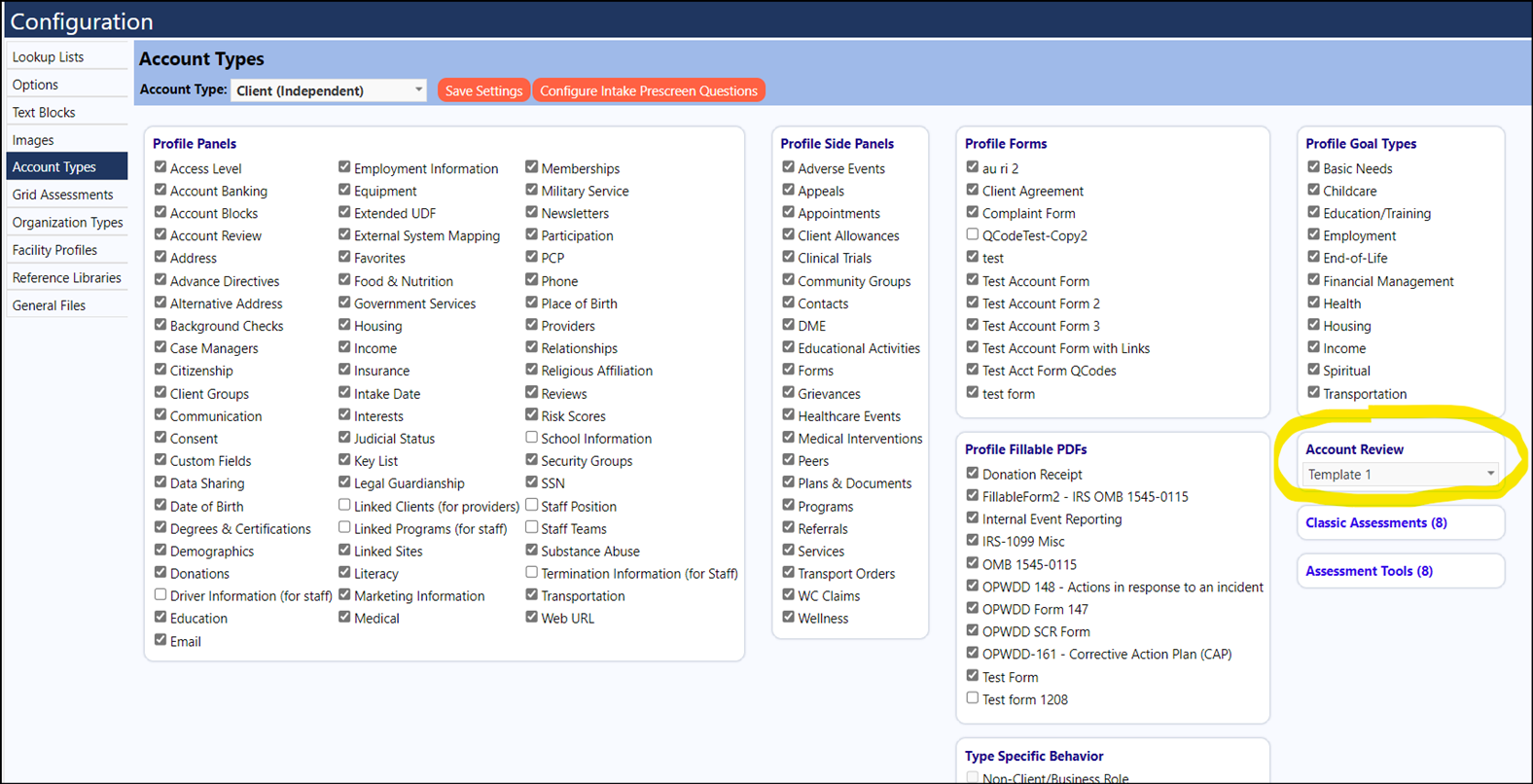Toggle the Childcare goal type
Viewport: 1533px width, 784px height.
pyautogui.click(x=1314, y=190)
